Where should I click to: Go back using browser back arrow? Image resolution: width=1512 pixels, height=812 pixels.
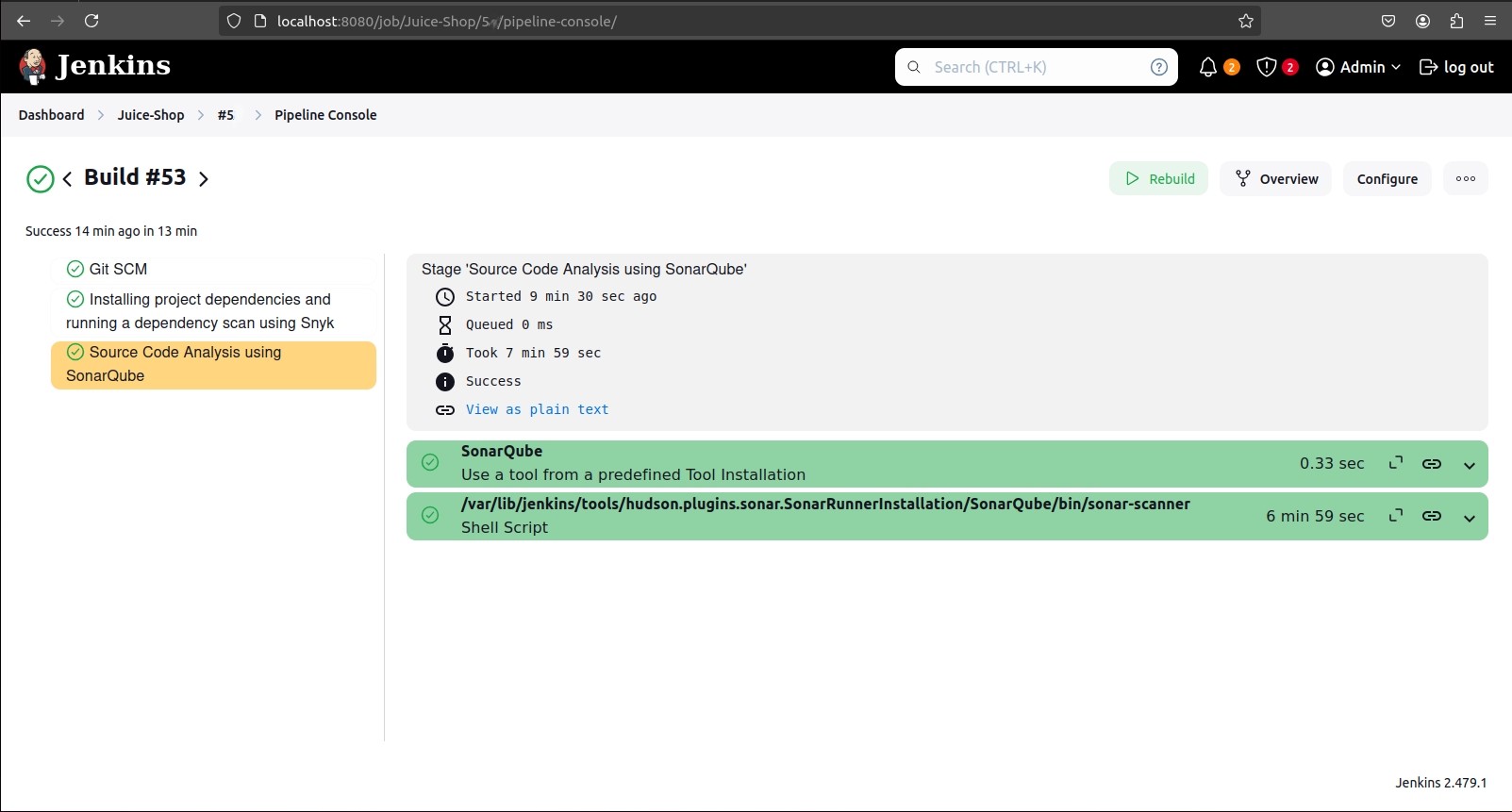click(x=24, y=21)
